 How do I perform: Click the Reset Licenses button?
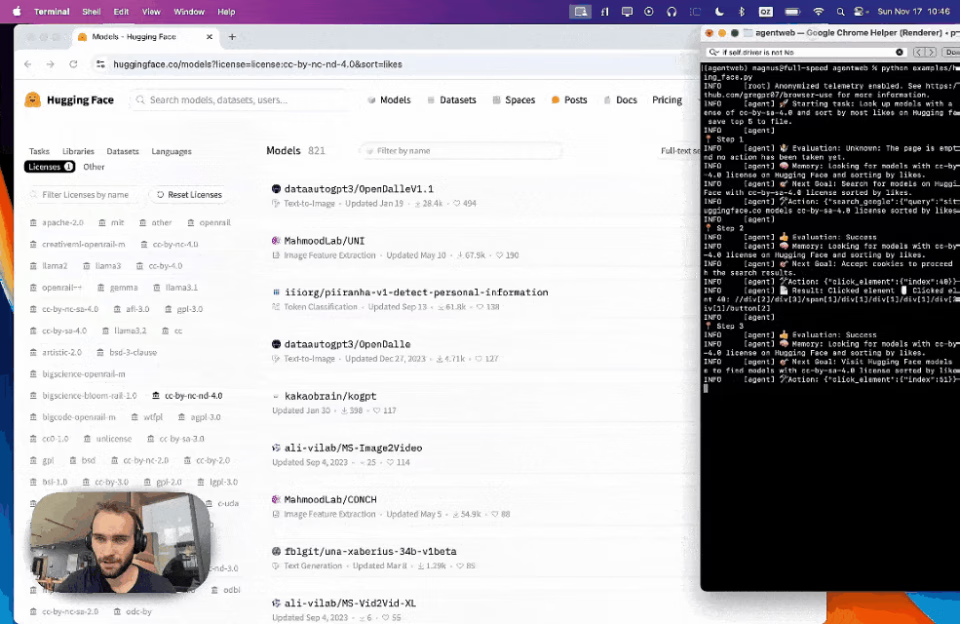[x=189, y=195]
